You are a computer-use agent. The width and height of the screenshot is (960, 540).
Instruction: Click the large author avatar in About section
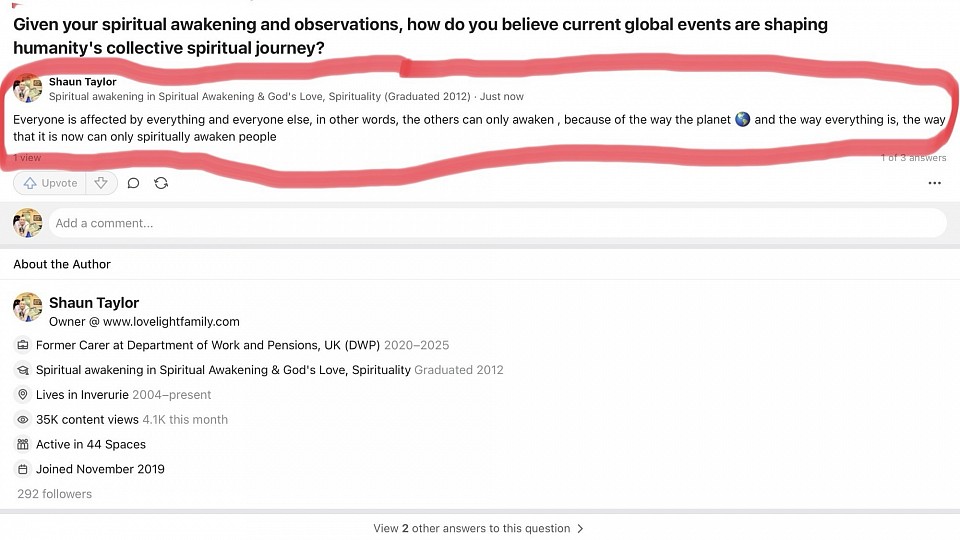(x=27, y=307)
